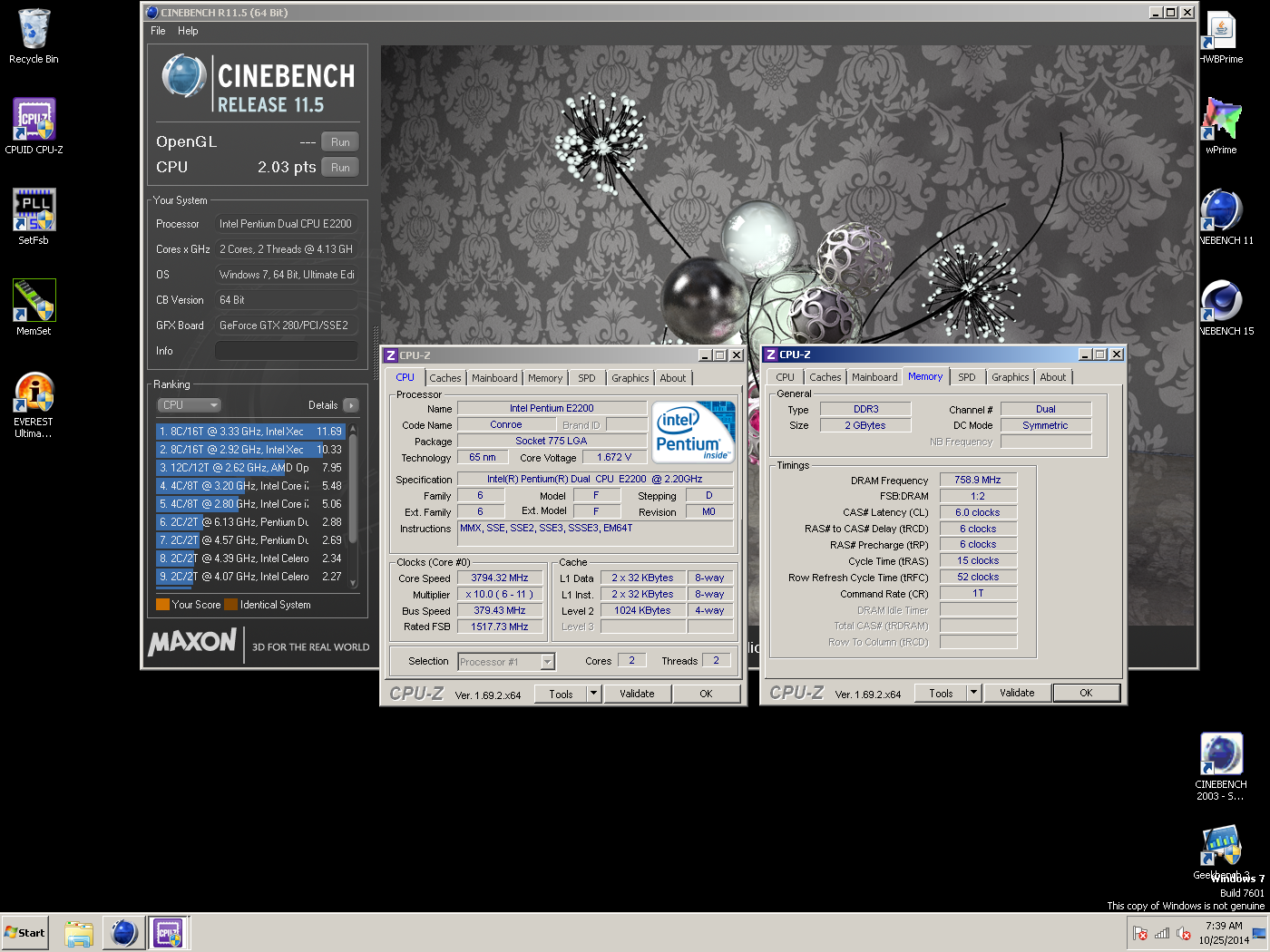This screenshot has width=1270, height=952.
Task: Click the Cinebench taskbar button
Action: 123,933
